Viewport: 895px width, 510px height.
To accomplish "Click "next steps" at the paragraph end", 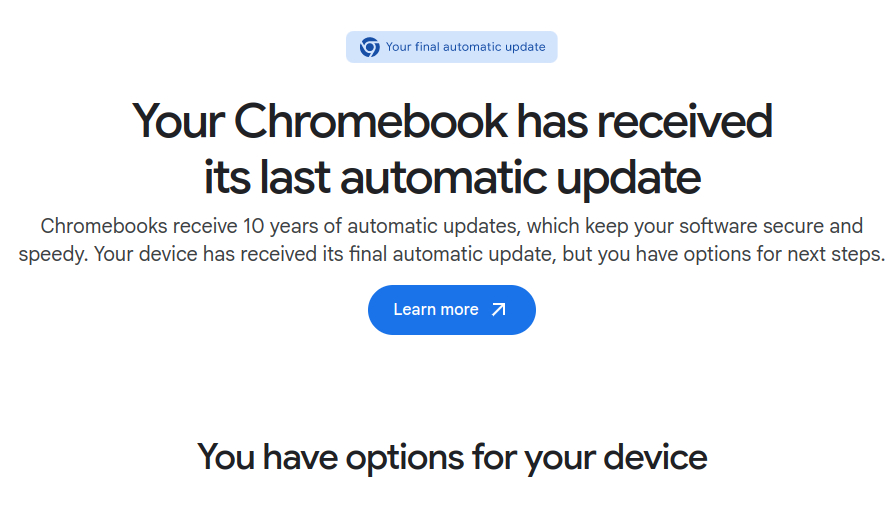I will [838, 253].
